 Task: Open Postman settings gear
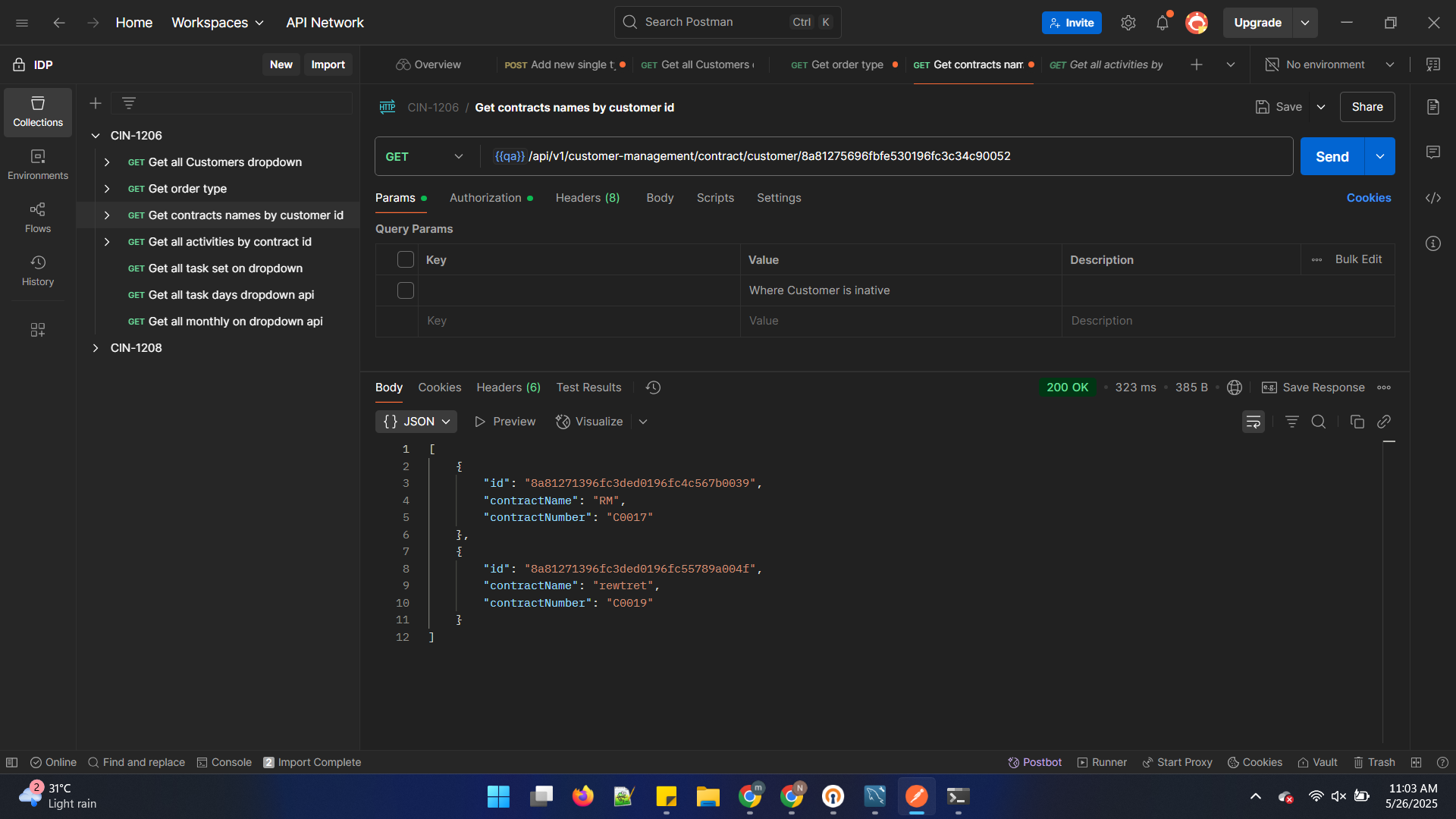tap(1128, 23)
